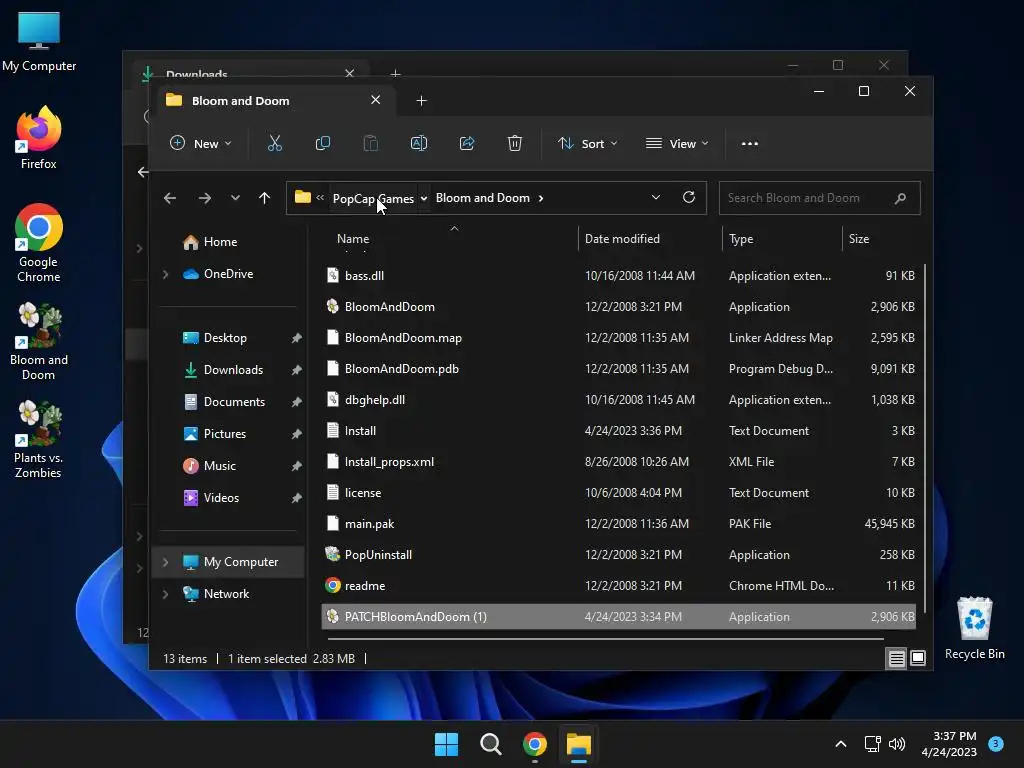
Task: Click the Share icon in toolbar
Action: (x=467, y=144)
